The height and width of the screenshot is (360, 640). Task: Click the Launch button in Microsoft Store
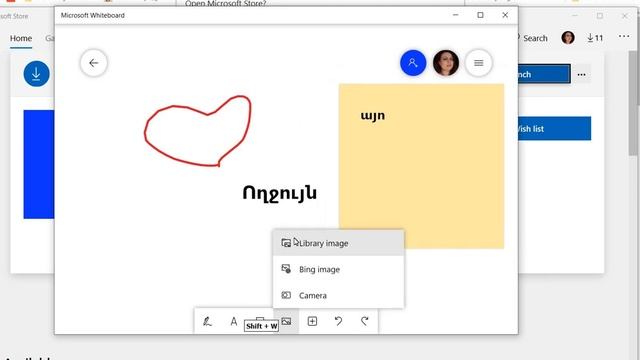coord(544,74)
